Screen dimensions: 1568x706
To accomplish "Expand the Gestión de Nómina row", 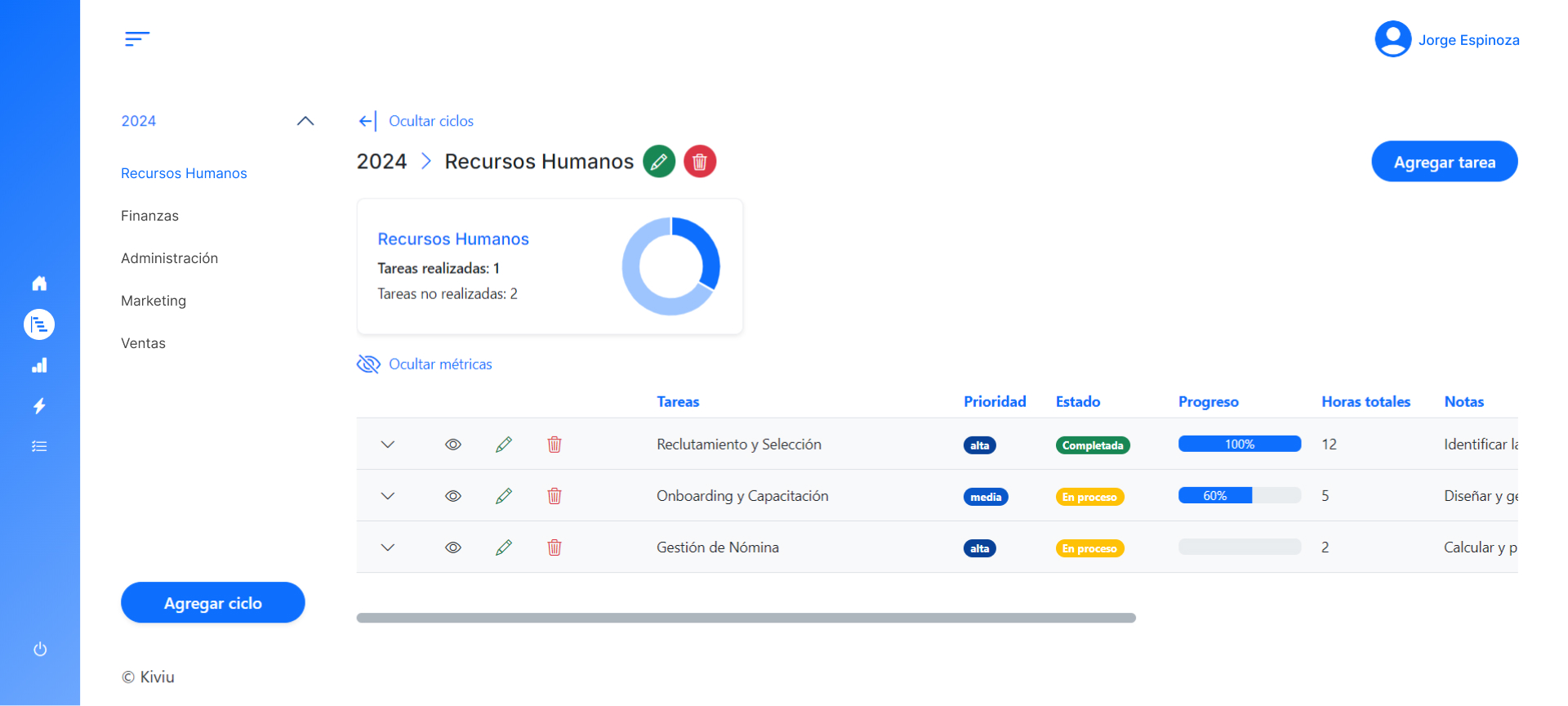I will tap(388, 547).
